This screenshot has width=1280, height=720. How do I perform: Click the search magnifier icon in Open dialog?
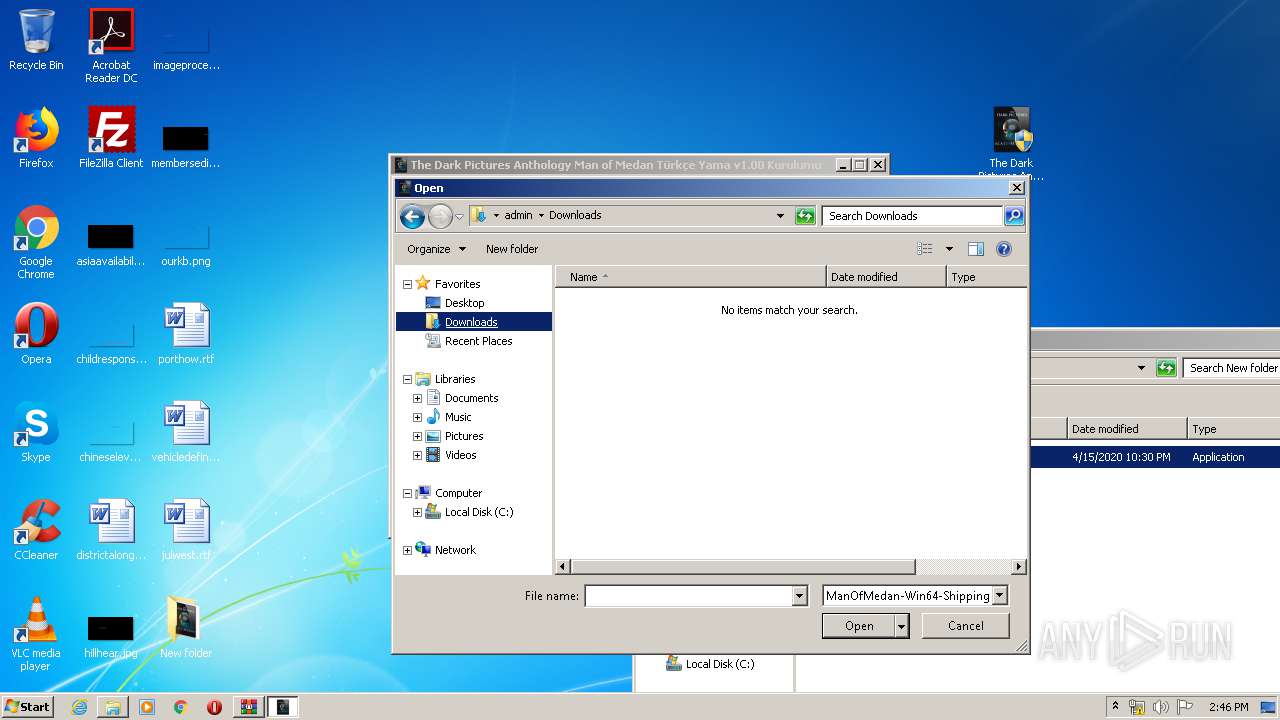[1013, 216]
